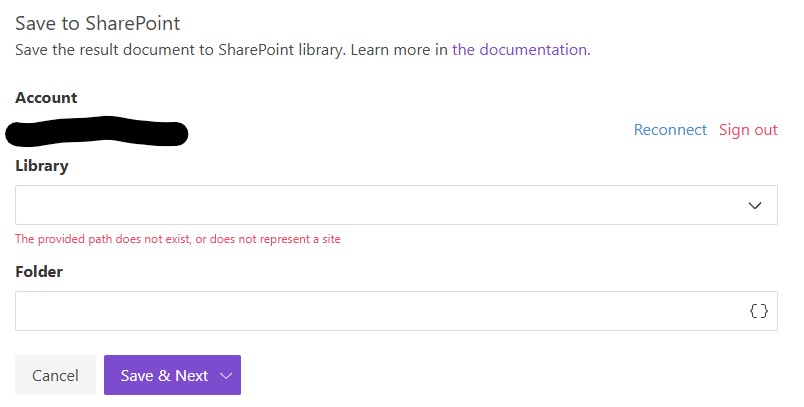Sign out of the connected account
Screen dimensions: 804x407
(x=748, y=130)
